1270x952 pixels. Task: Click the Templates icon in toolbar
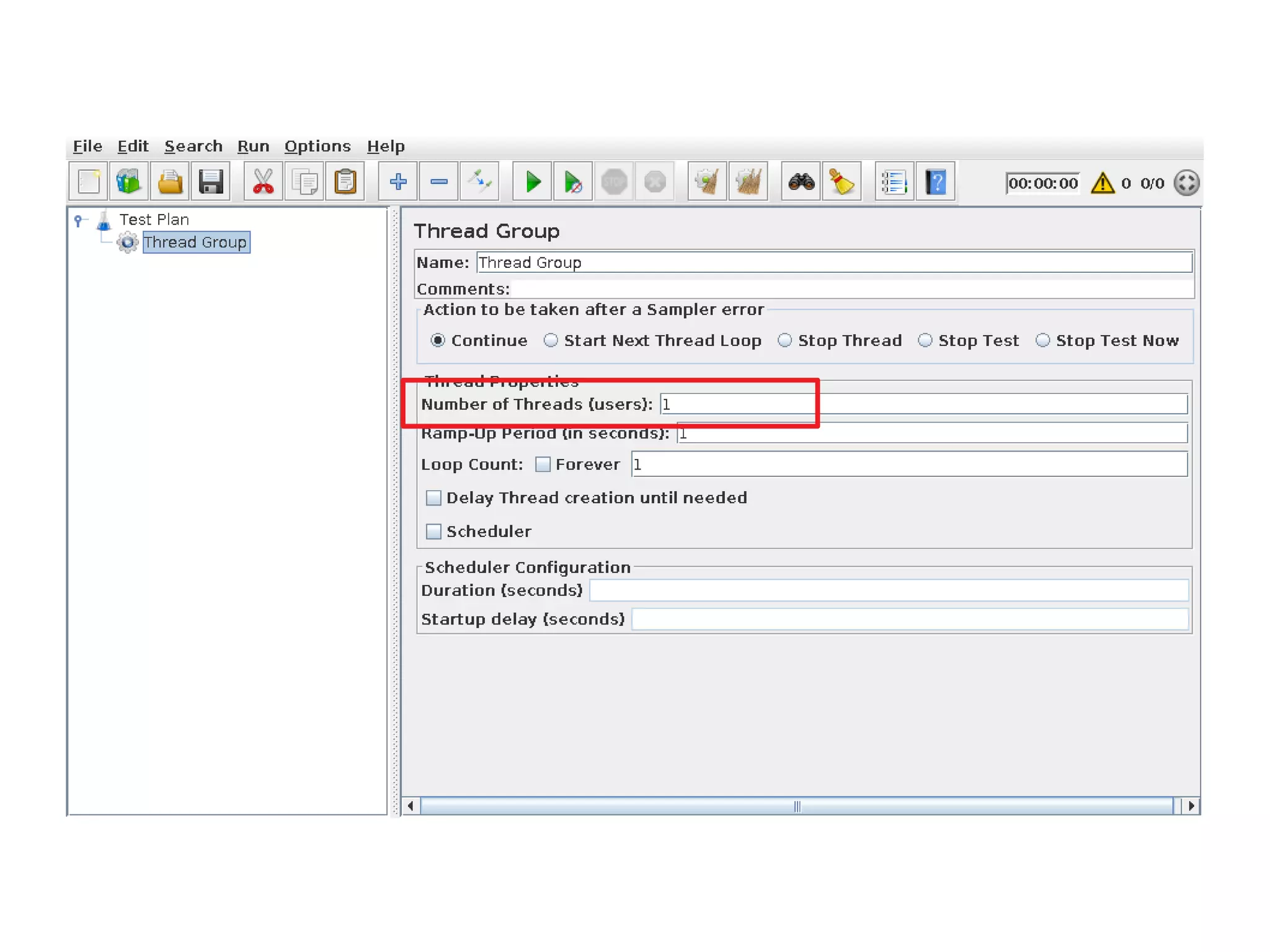(129, 182)
